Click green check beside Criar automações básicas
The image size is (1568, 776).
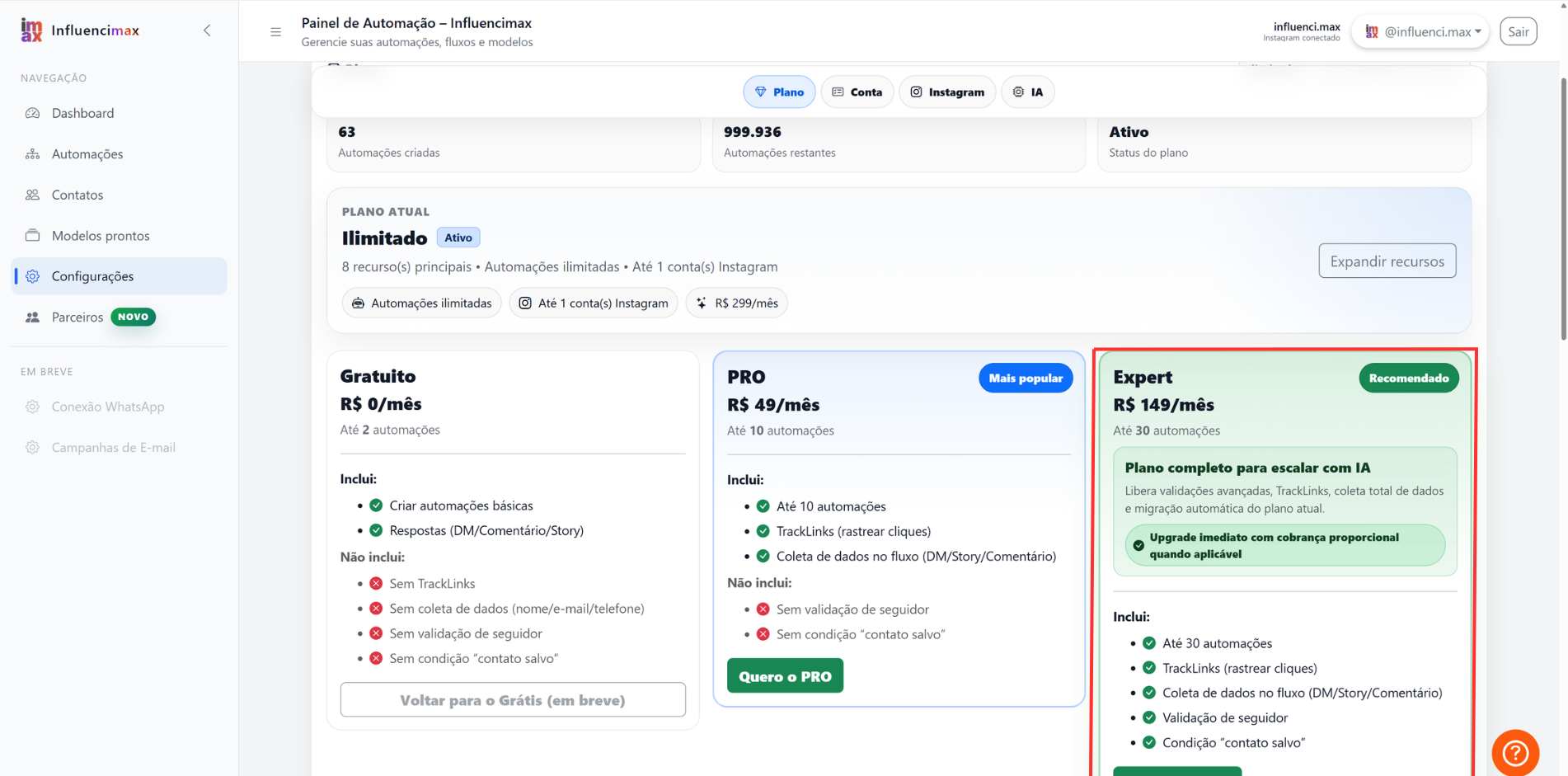pos(376,506)
